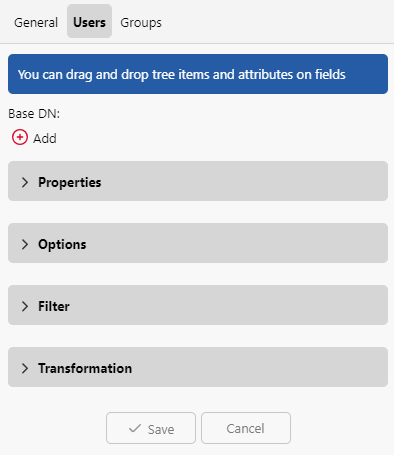Viewport: 394px width, 455px height.
Task: Click the Properties chevron arrow
Action: 25,182
